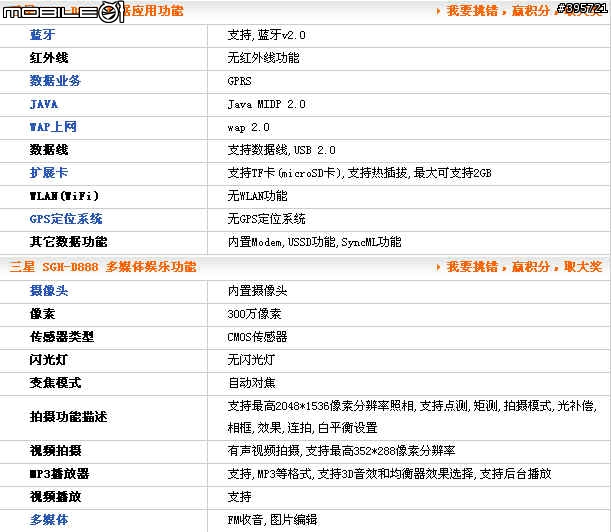Select the CMOS传感器 value
Viewport: 611px width, 532px height.
tap(257, 336)
